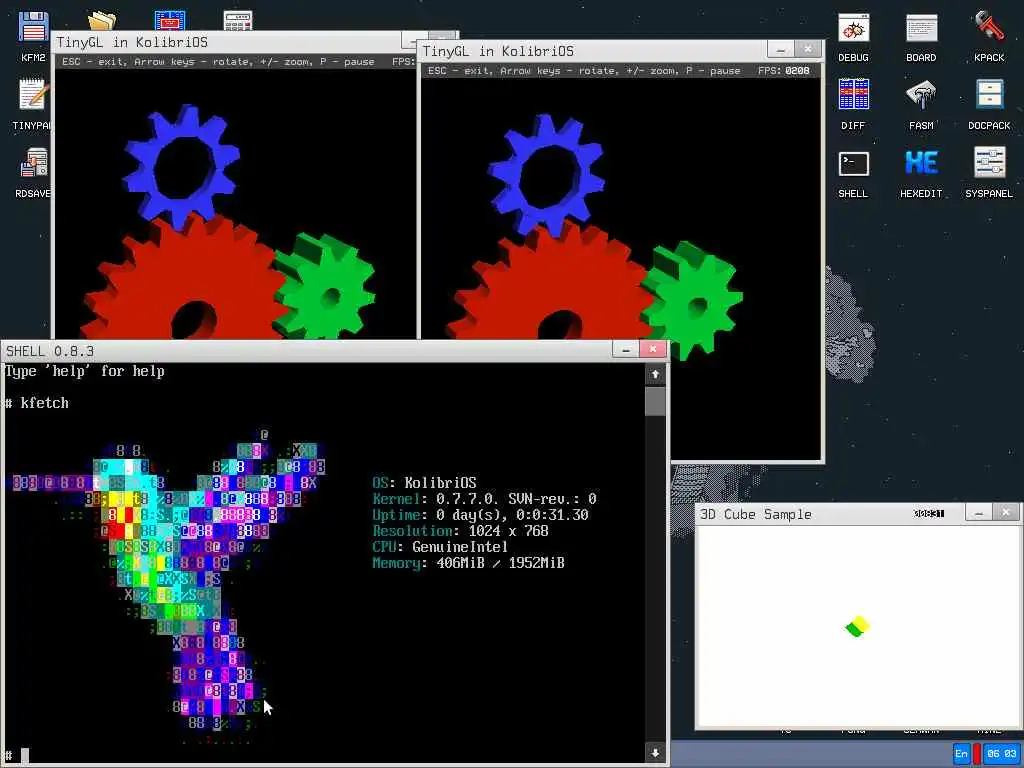This screenshot has height=768, width=1024.
Task: Click the counter in the 3D Cube Sample title
Action: [x=929, y=513]
